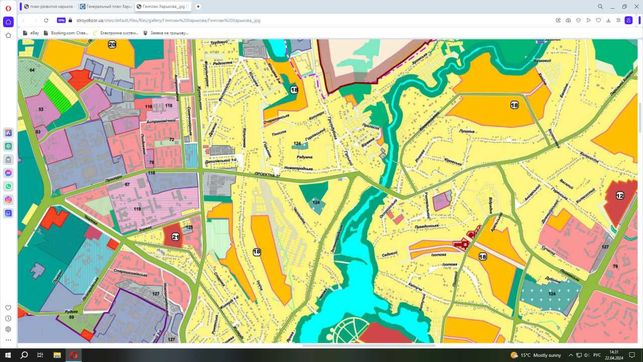Toggle the VPN badge in address bar
Viewport: 643px width, 362px height.
pos(61,20)
